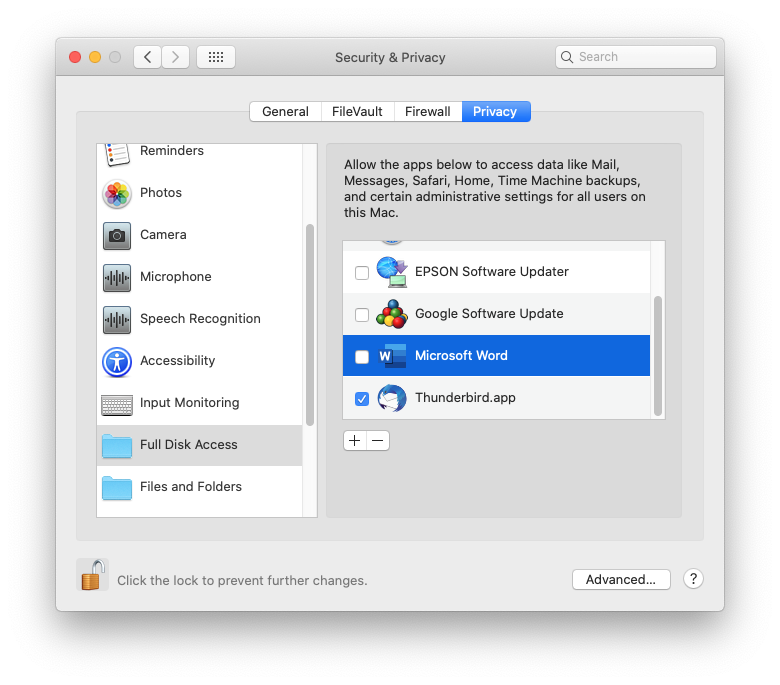Click the Microsoft Word app icon
The height and width of the screenshot is (685, 780).
tap(392, 356)
